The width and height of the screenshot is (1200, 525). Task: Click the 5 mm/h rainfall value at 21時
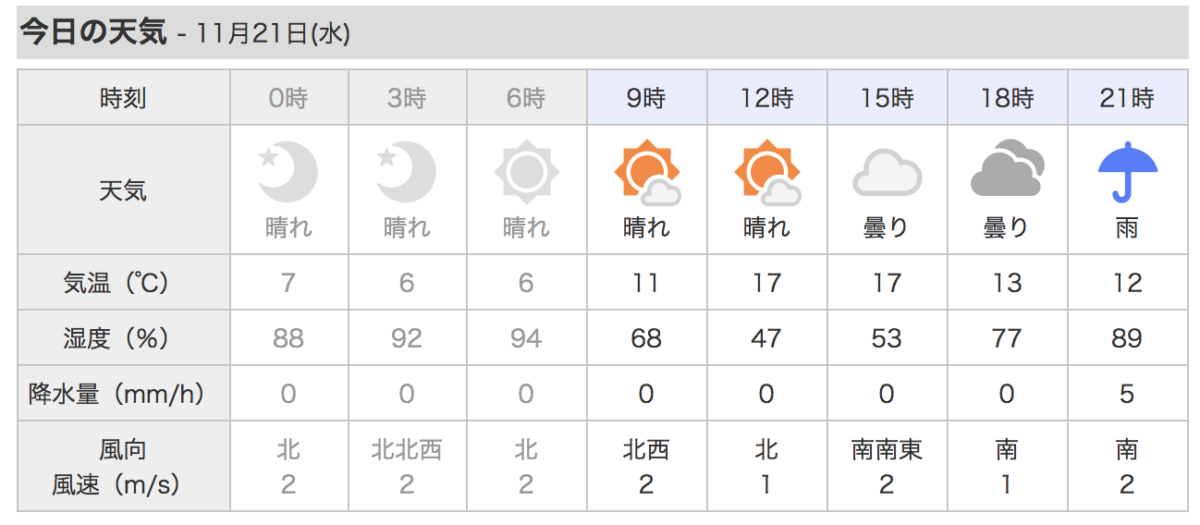pos(1126,394)
